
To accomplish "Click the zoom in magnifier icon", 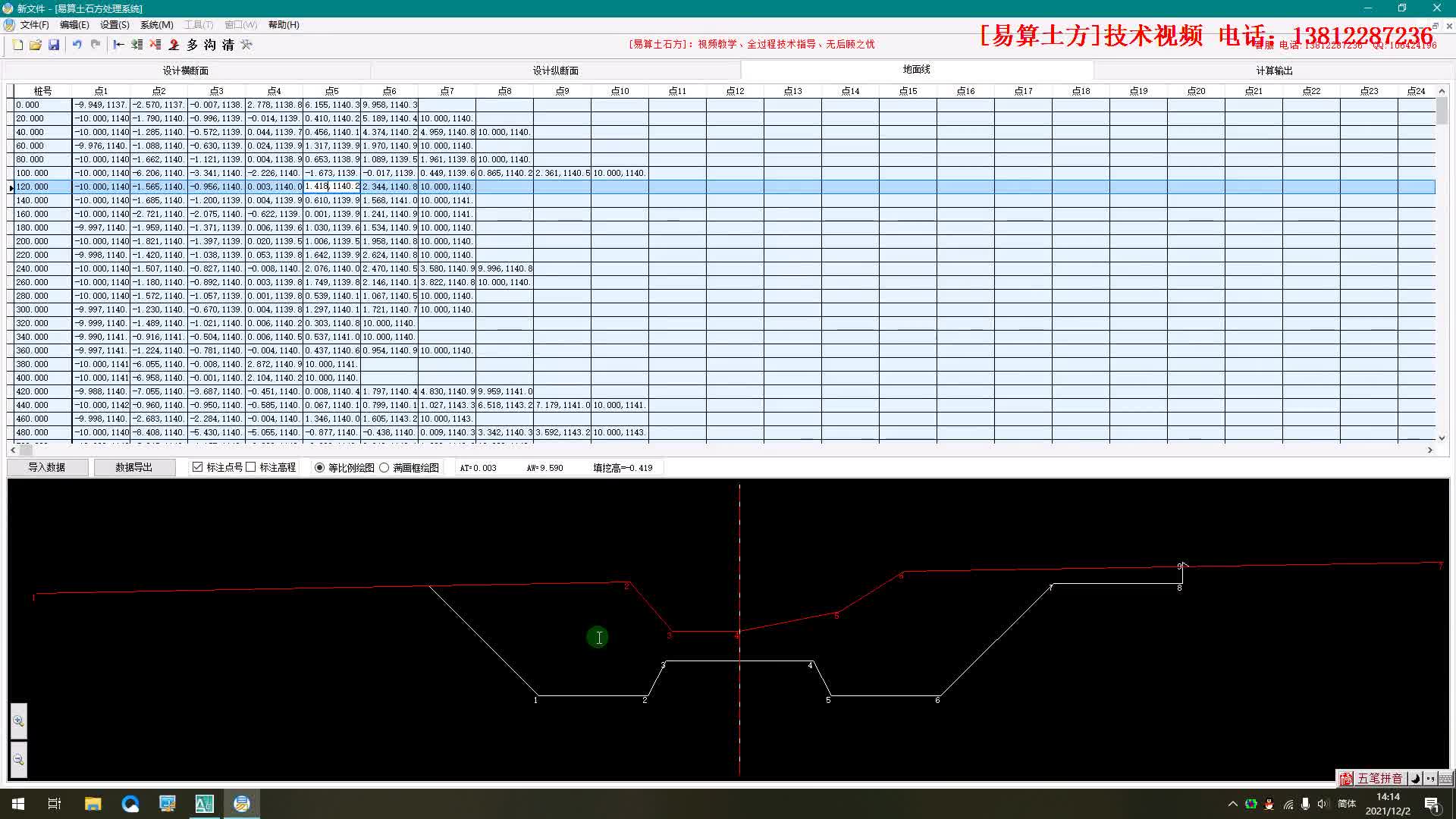I will pyautogui.click(x=18, y=721).
